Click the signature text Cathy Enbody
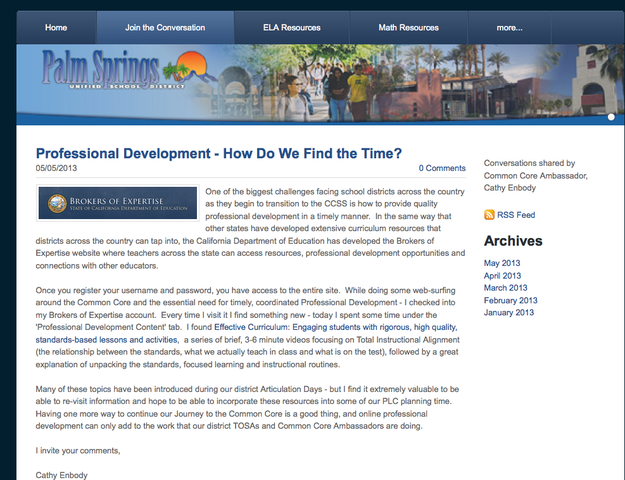 [61, 475]
